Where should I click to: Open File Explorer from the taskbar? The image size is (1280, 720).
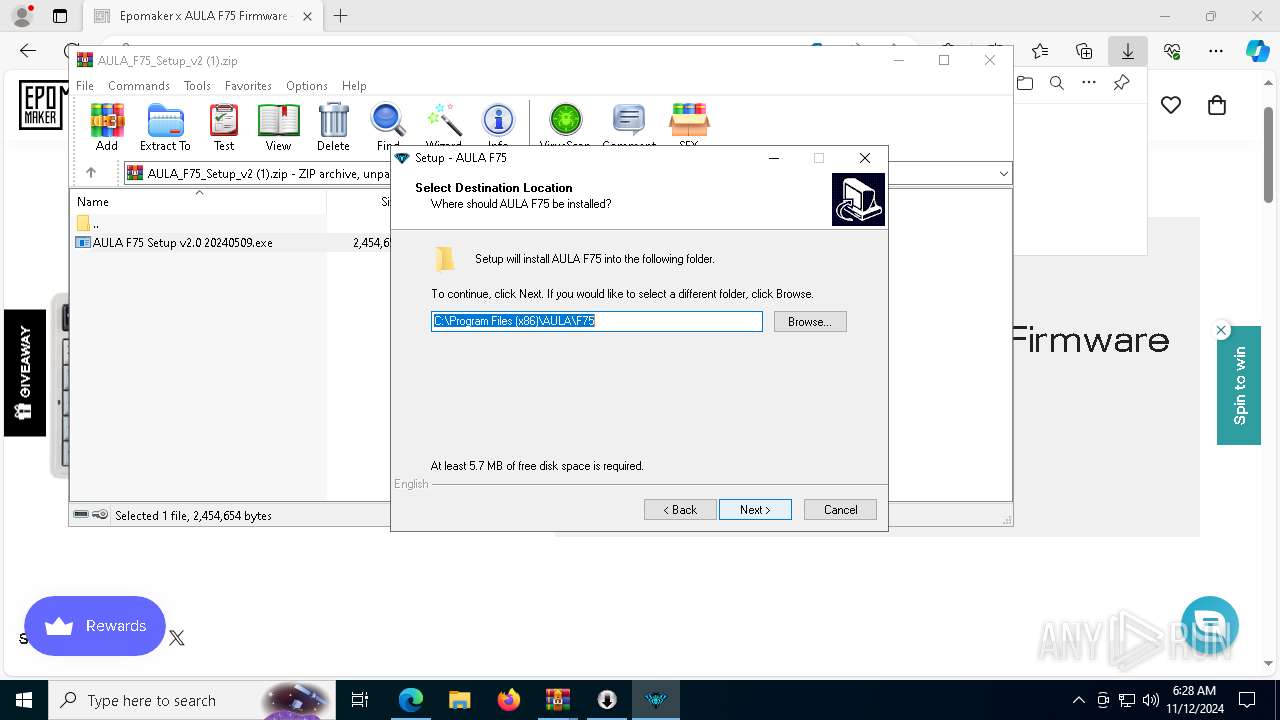[460, 700]
